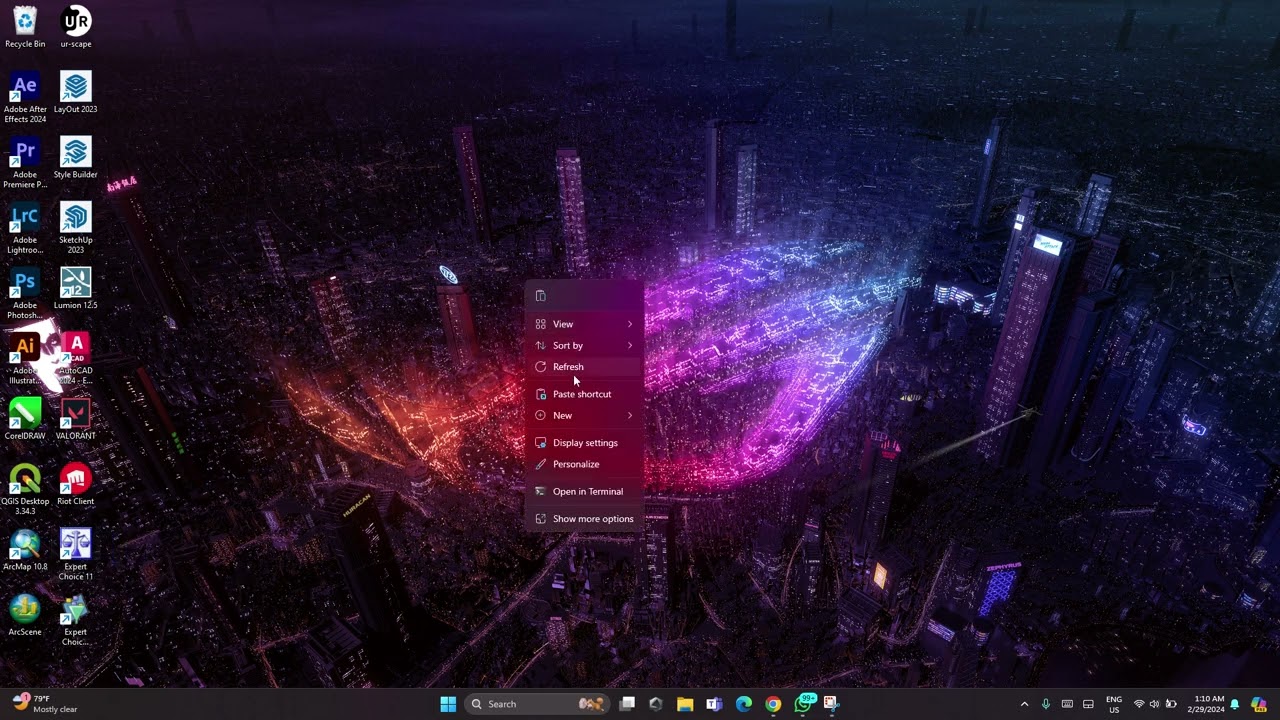Open the Snipping Tool taskbar icon
The image size is (1280, 720).
831,704
